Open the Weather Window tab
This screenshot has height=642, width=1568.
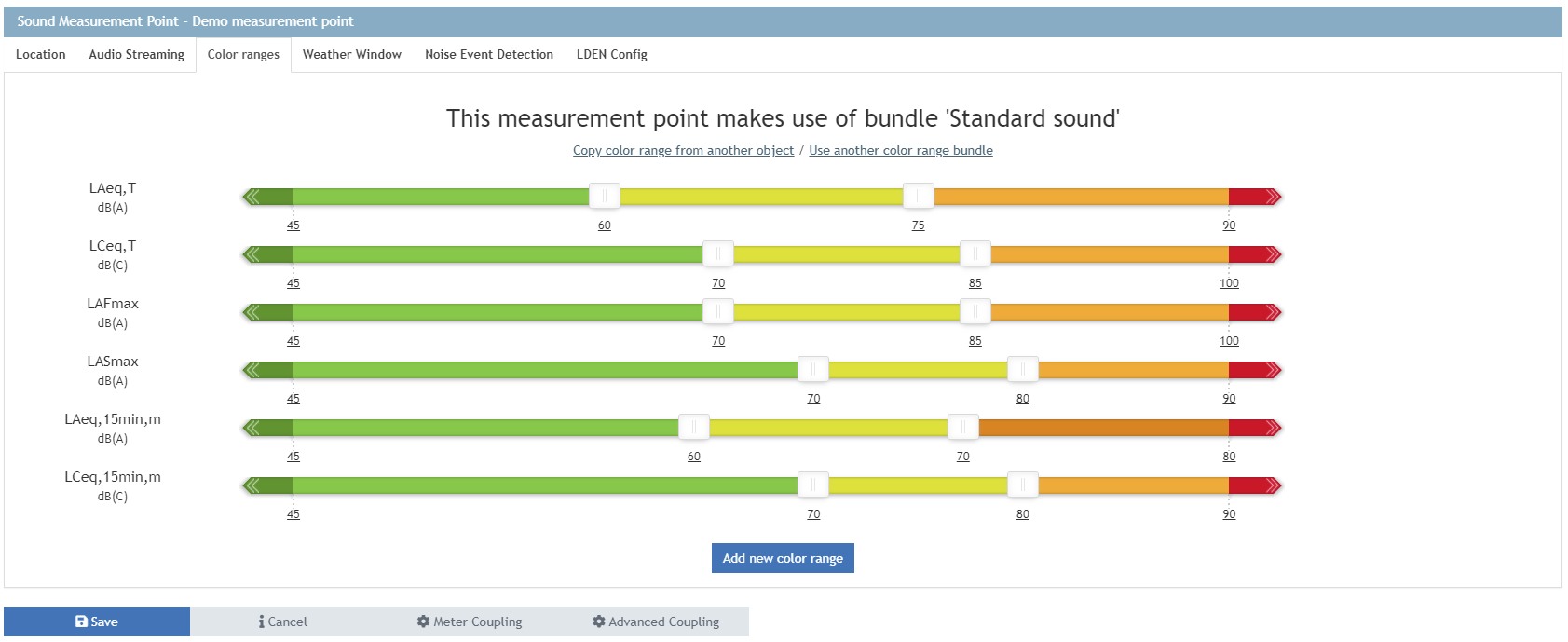coord(351,55)
